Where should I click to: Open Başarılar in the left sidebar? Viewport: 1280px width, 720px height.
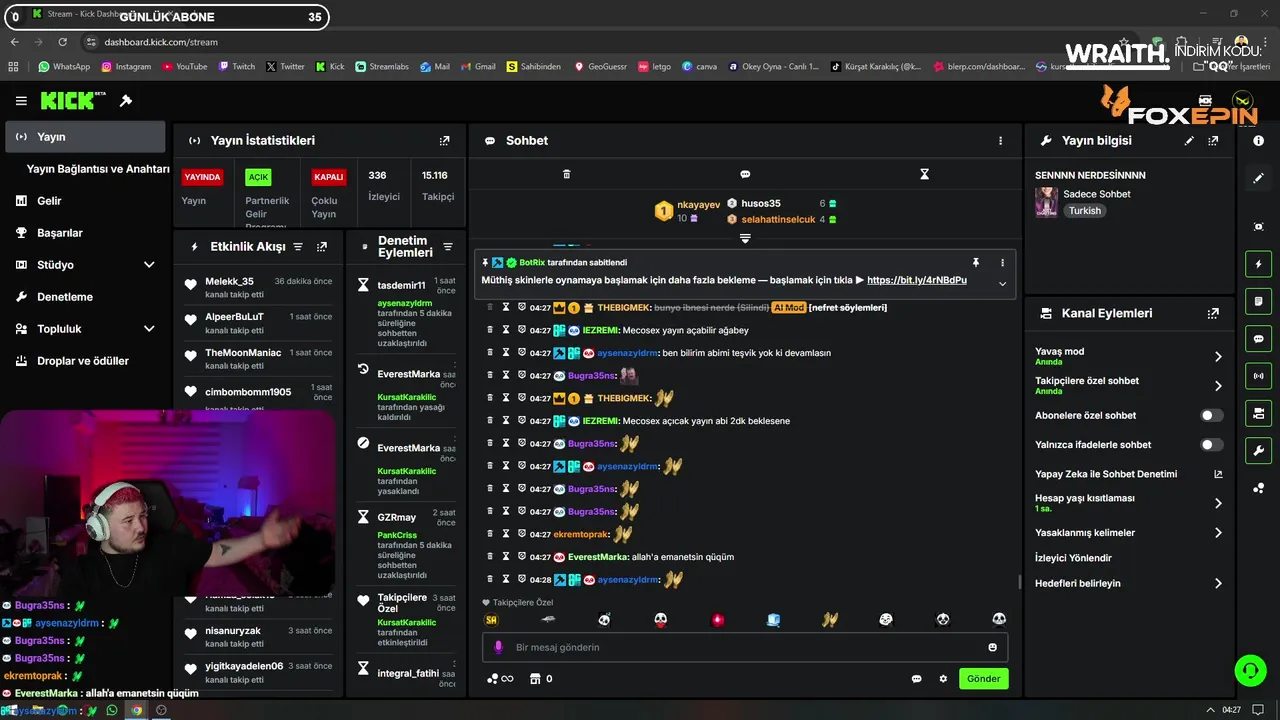coord(85,233)
